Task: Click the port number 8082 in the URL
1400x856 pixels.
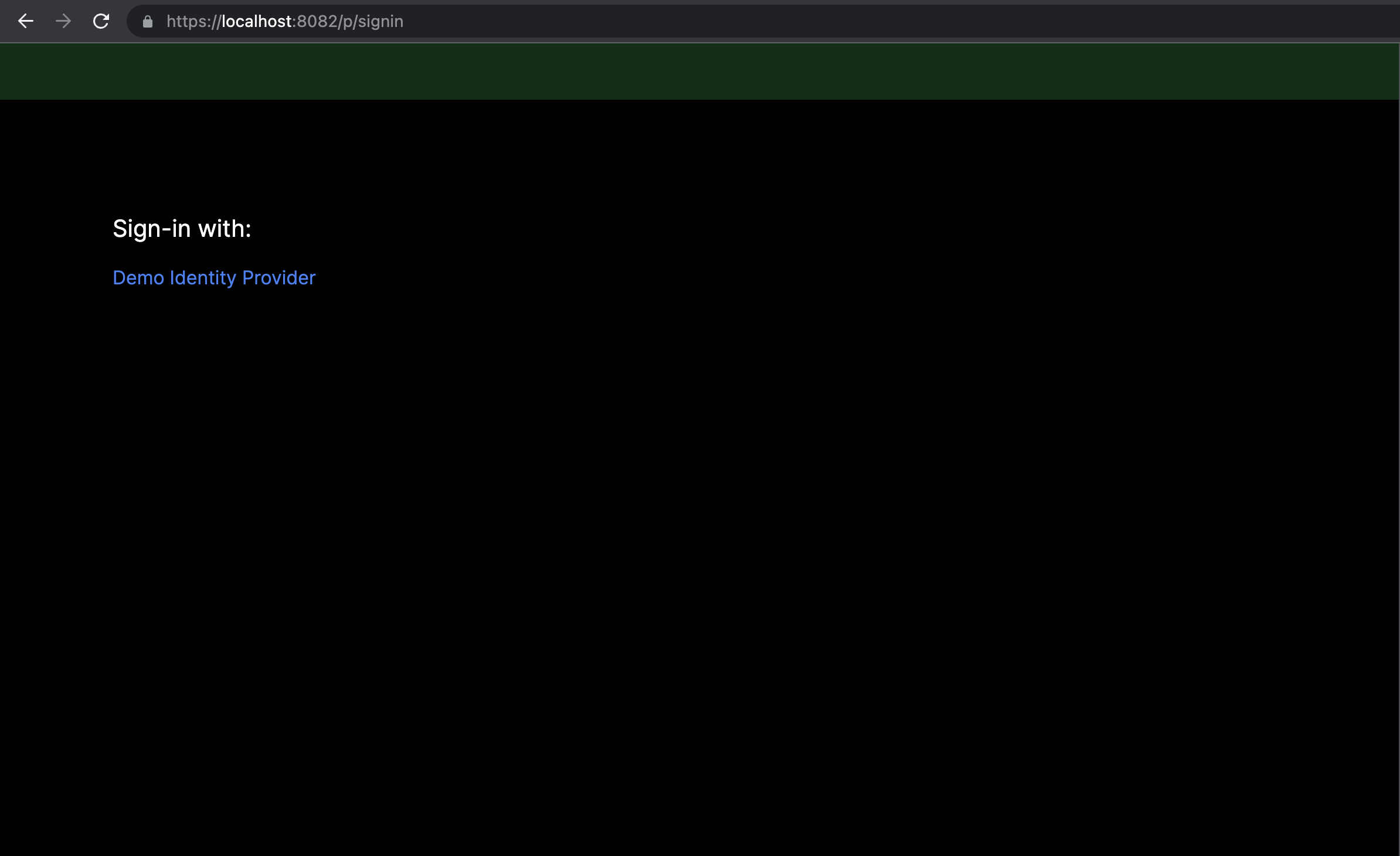Action: click(x=317, y=22)
